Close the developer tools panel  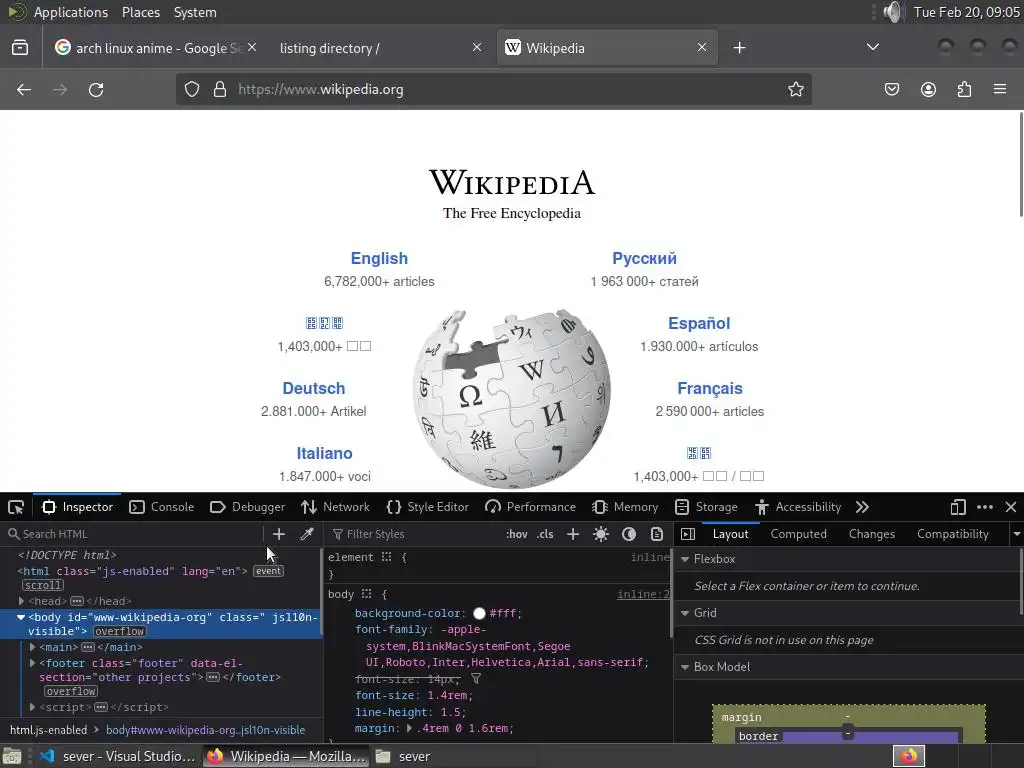pos(1011,507)
